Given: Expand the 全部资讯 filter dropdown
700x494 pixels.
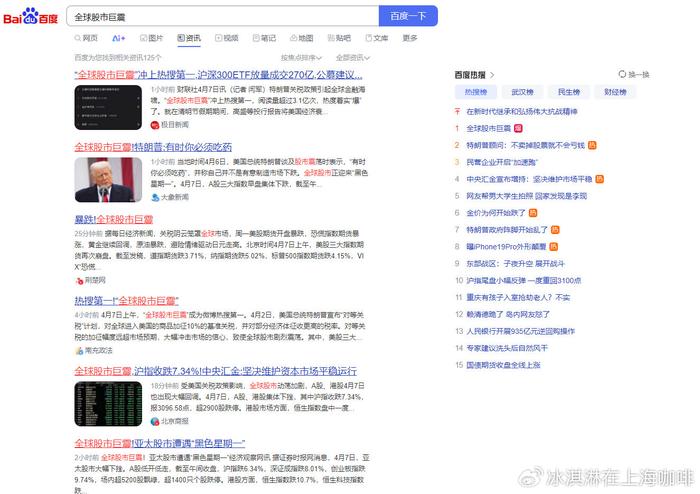Looking at the screenshot, I should [x=353, y=58].
